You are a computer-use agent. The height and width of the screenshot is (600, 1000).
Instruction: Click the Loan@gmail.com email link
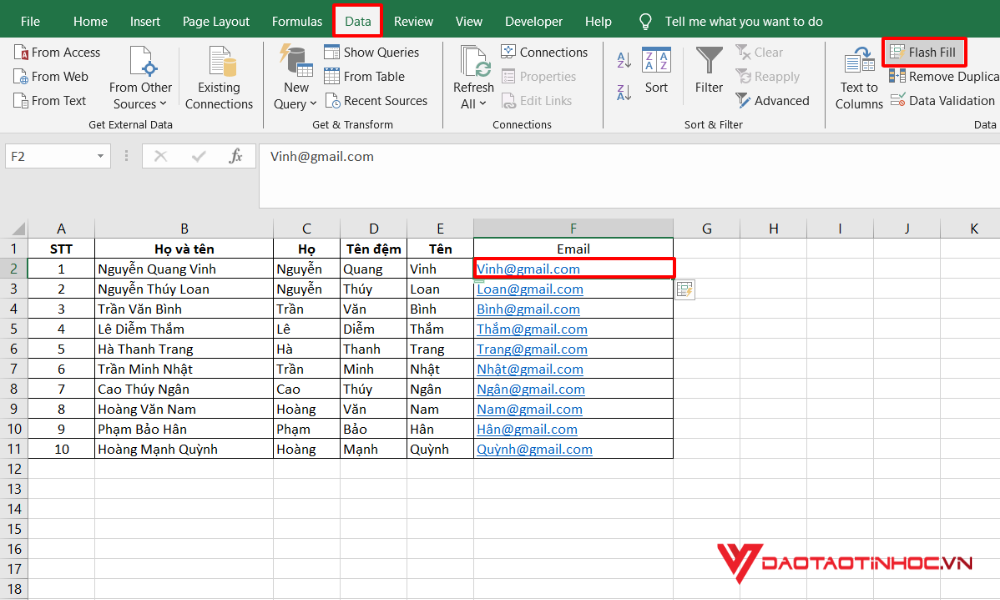pos(530,289)
